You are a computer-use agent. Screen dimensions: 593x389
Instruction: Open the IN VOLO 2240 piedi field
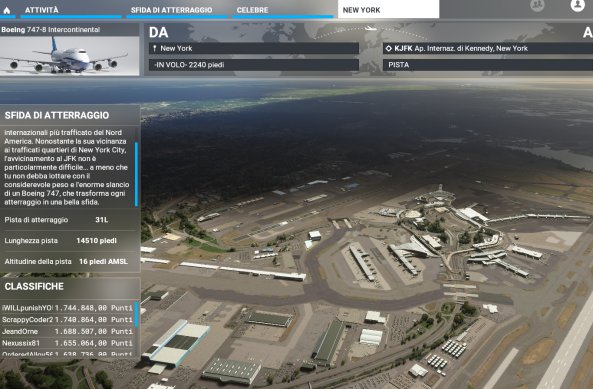254,65
